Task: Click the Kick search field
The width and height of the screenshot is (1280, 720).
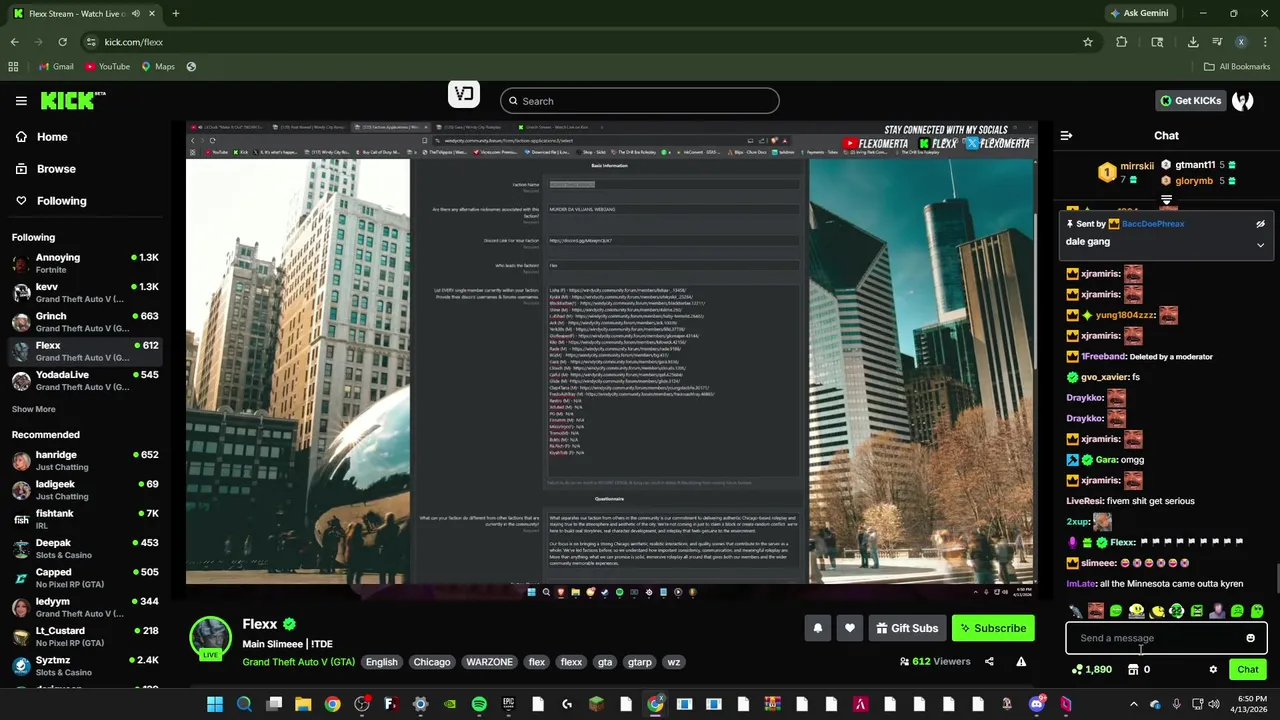Action: [640, 101]
